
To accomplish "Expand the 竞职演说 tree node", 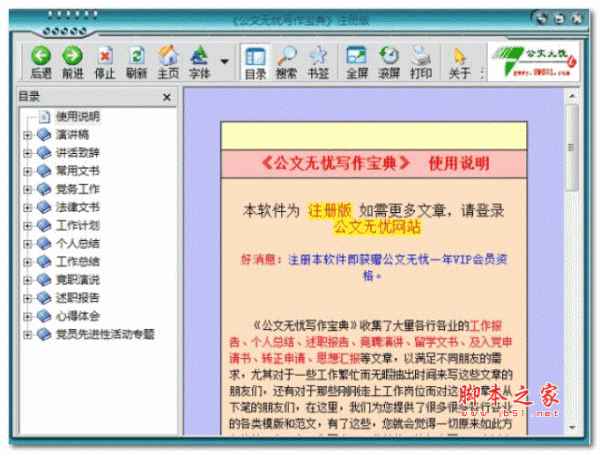I will pos(27,280).
